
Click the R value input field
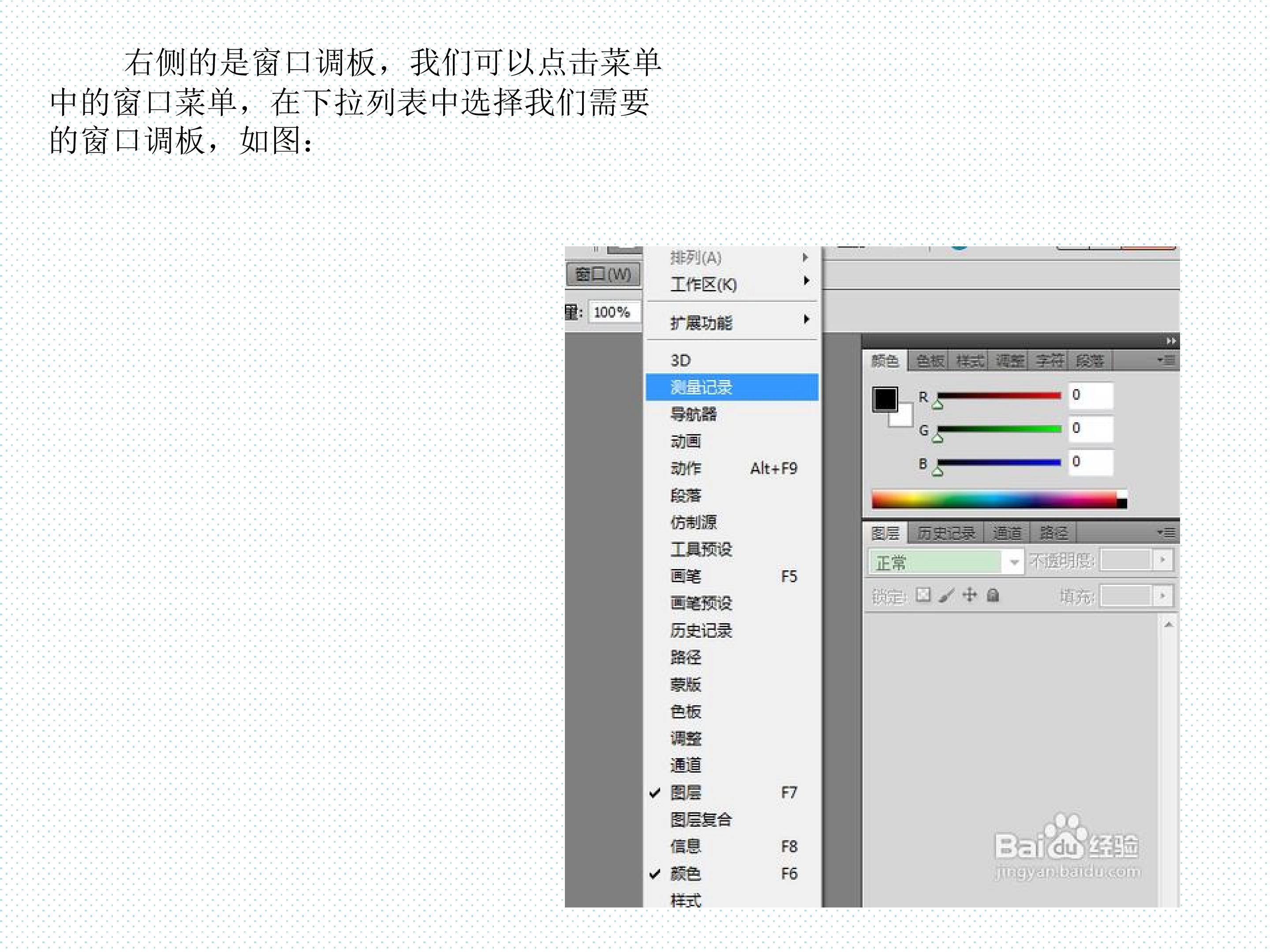pos(1090,395)
